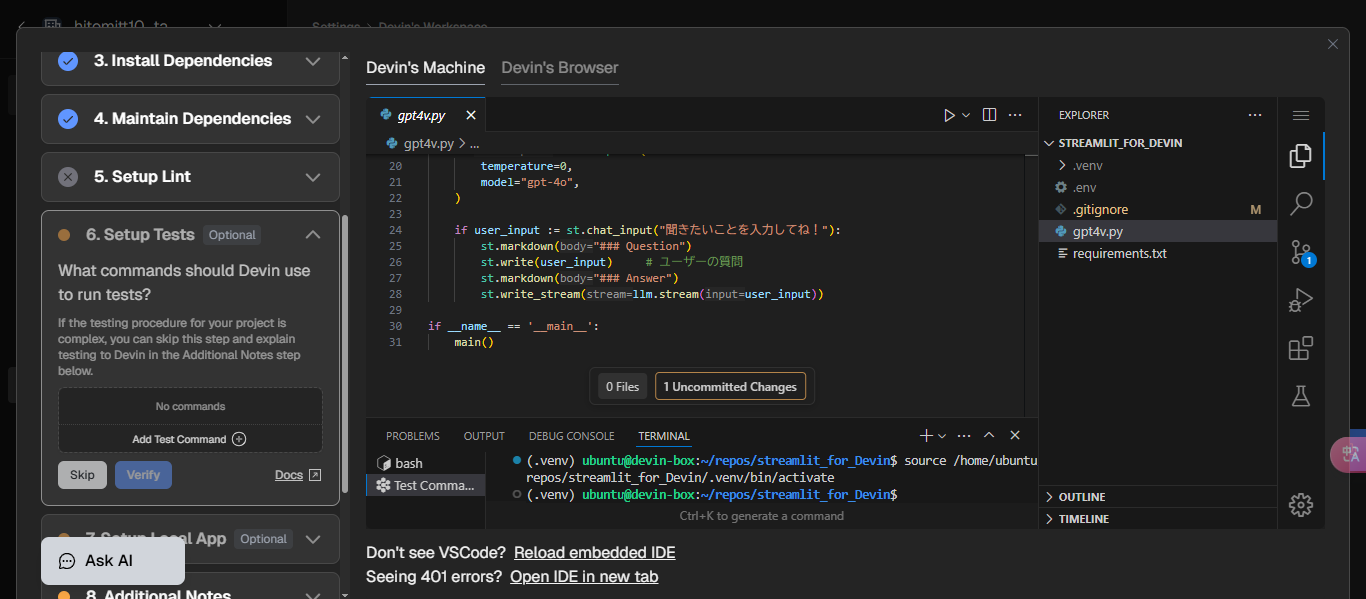1366x599 pixels.
Task: Click the Extensions icon in activity bar
Action: [1300, 348]
